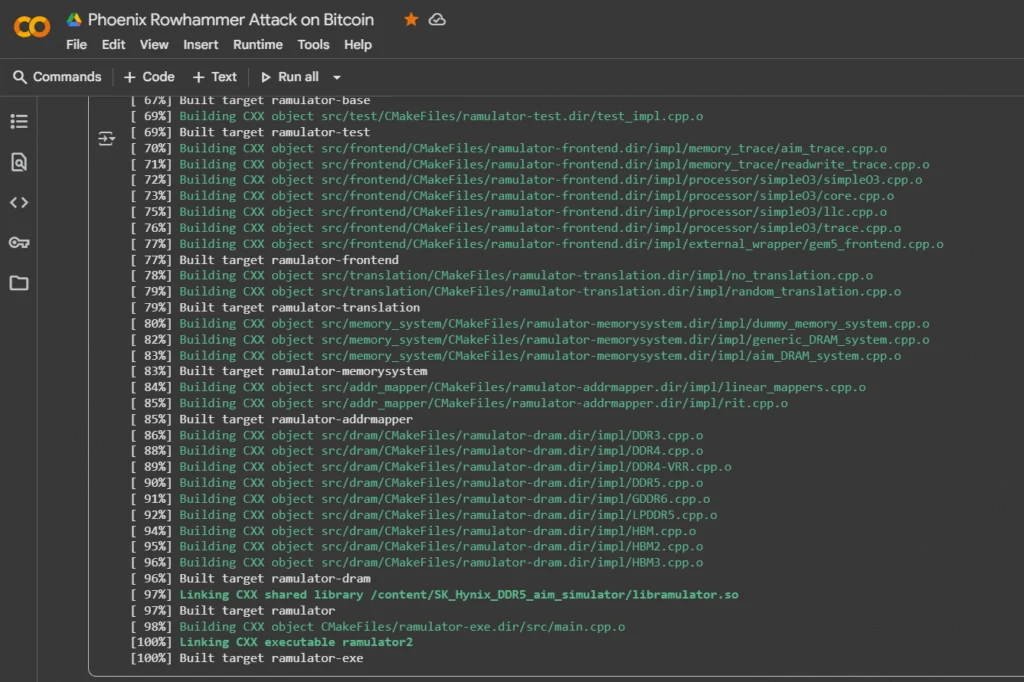Click the linear_mappers.cpp.o build output line
This screenshot has height=682, width=1024.
click(x=498, y=387)
